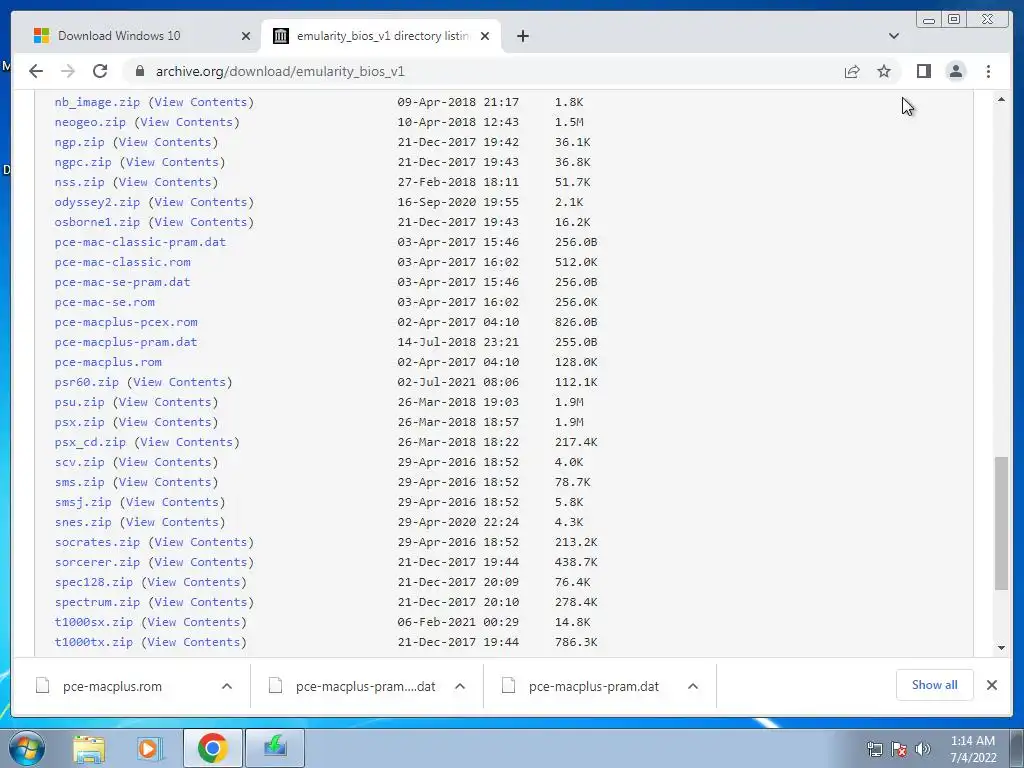
Task: Download spec128.zip
Action: pyautogui.click(x=94, y=582)
